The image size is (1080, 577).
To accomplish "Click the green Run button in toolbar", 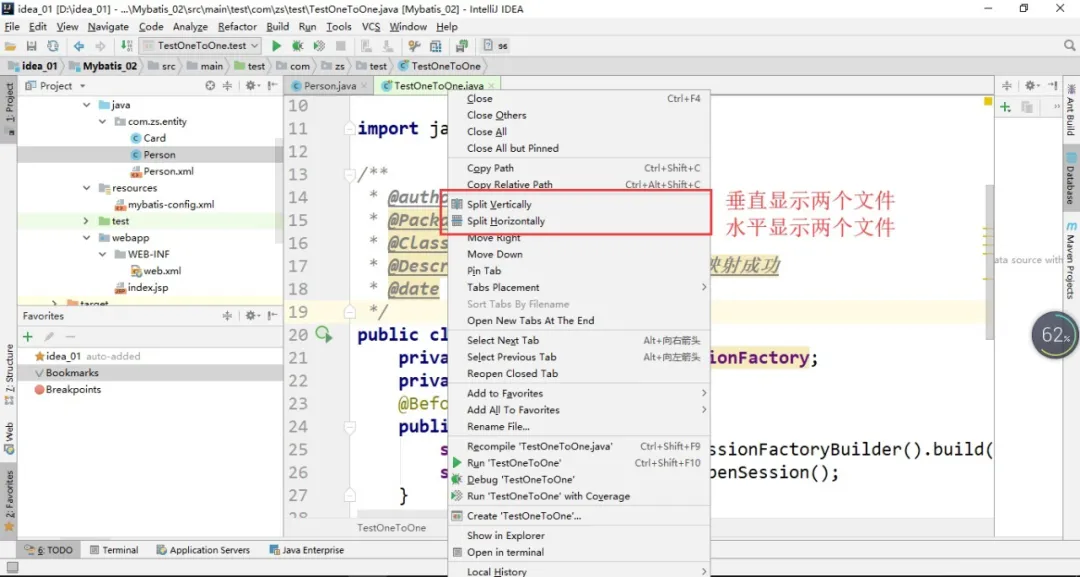I will click(277, 46).
